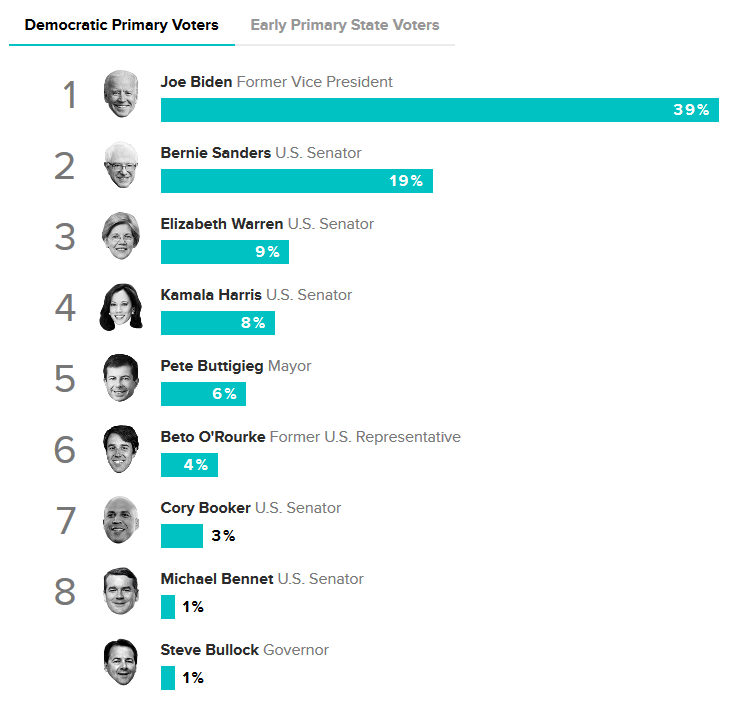Click the Joe Biden name label
742x706 pixels.
tap(196, 82)
